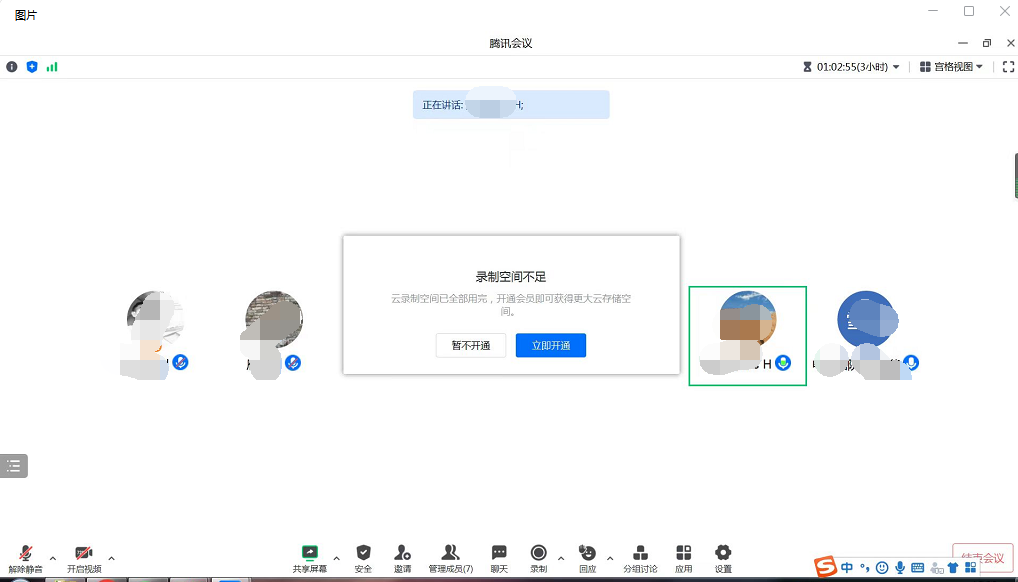Screen dimensions: 1018x582
Task: Click 立即开通 to upgrade membership
Action: (x=550, y=345)
